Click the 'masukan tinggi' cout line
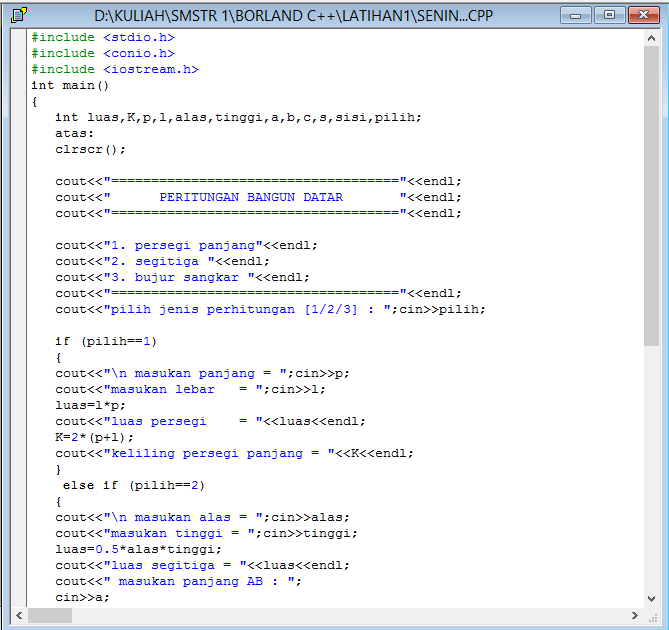The image size is (669, 630). coord(206,533)
